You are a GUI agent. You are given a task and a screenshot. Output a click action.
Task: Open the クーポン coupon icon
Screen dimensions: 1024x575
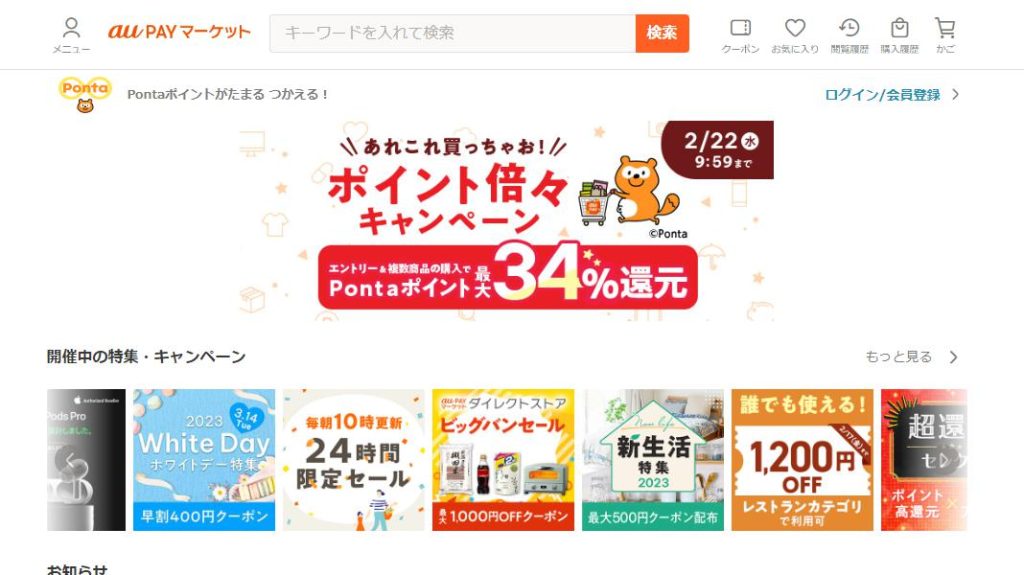pyautogui.click(x=740, y=35)
